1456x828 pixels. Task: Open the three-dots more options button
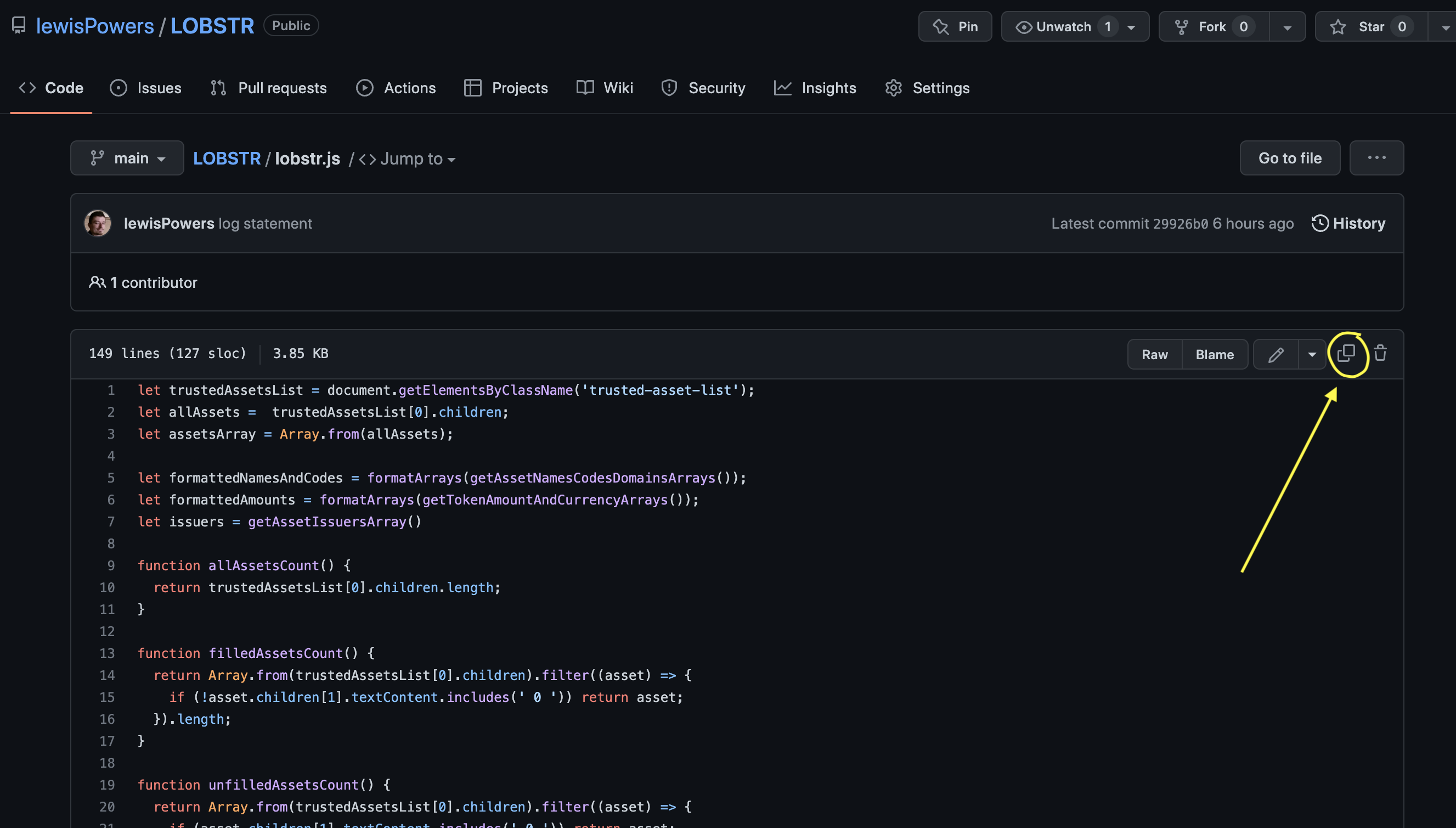click(1376, 158)
